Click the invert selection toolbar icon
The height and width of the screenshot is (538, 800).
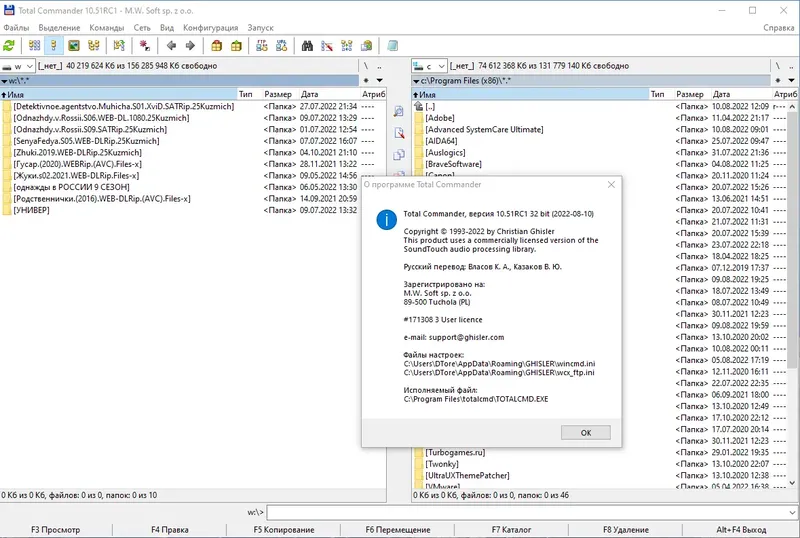119,45
